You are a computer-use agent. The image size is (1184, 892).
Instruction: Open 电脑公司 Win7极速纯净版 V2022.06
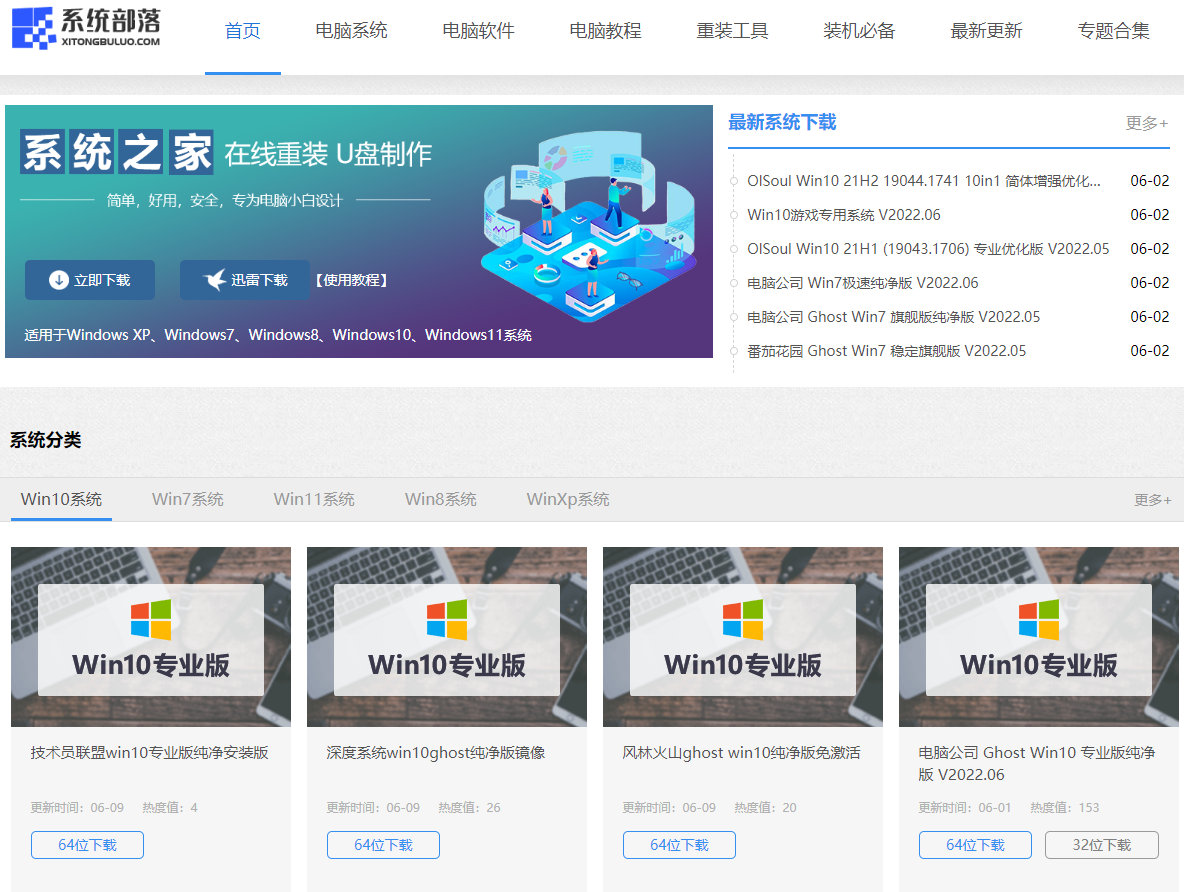pos(862,282)
